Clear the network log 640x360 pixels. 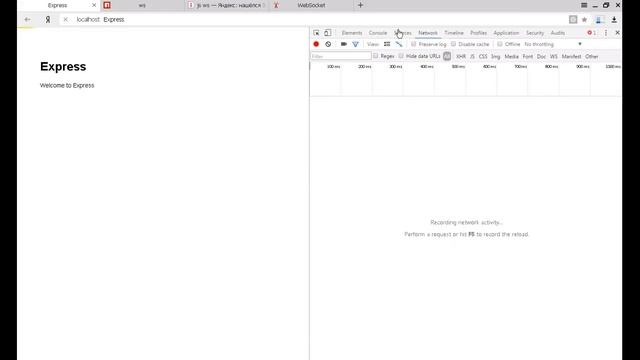pyautogui.click(x=328, y=44)
